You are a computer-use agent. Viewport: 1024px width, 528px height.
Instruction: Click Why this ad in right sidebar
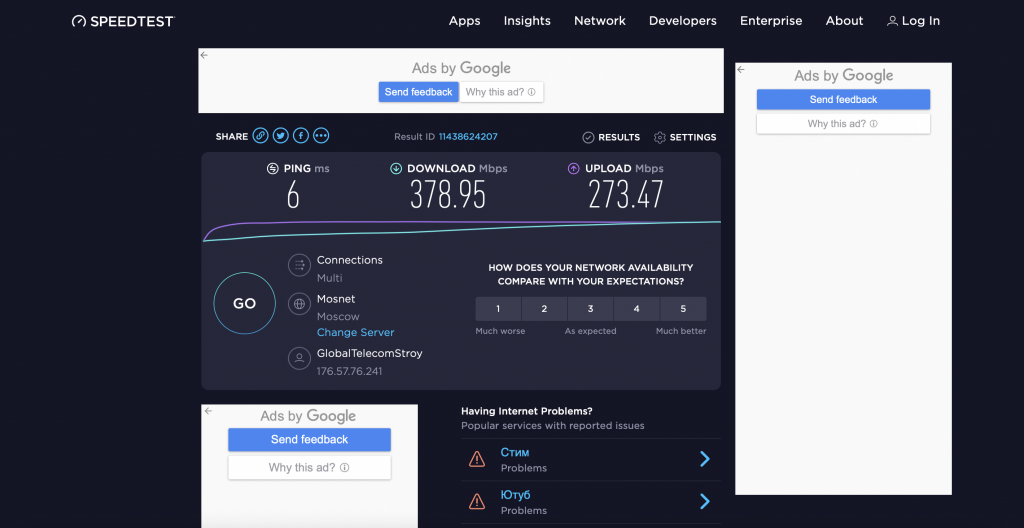pos(843,124)
